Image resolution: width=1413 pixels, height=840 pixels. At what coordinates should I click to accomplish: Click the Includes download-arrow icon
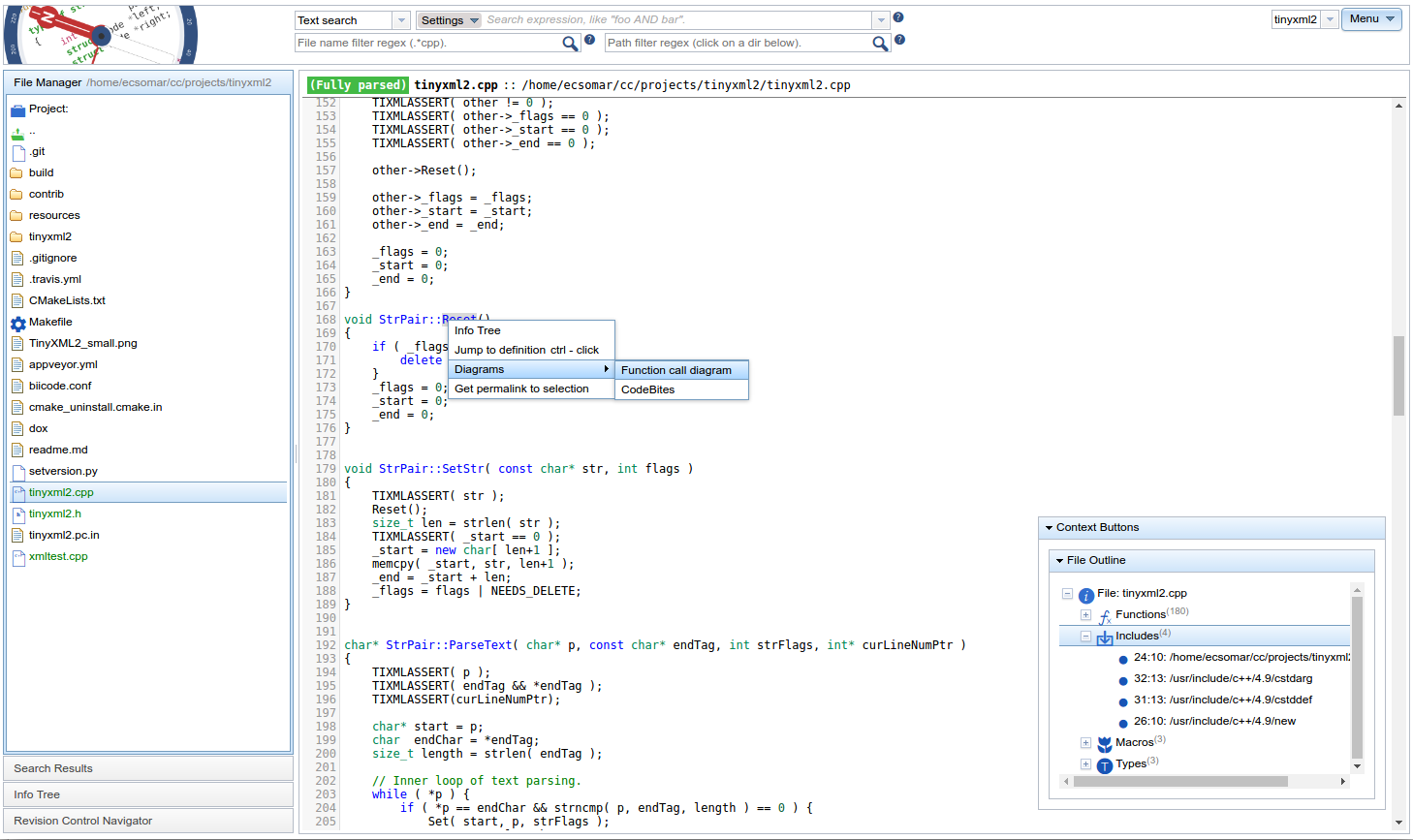pyautogui.click(x=1105, y=636)
